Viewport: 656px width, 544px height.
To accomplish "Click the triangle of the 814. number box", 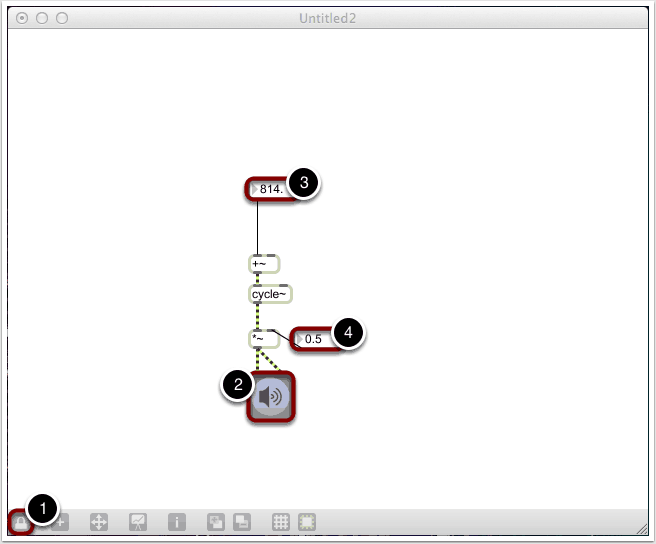I will point(254,189).
